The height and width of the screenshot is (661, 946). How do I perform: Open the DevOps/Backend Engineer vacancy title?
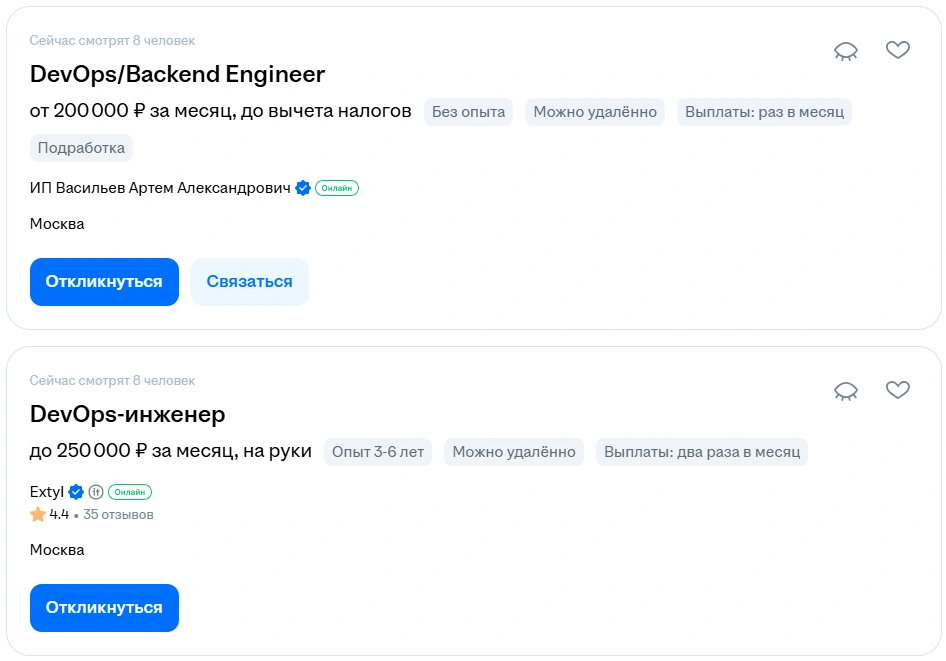pos(176,74)
